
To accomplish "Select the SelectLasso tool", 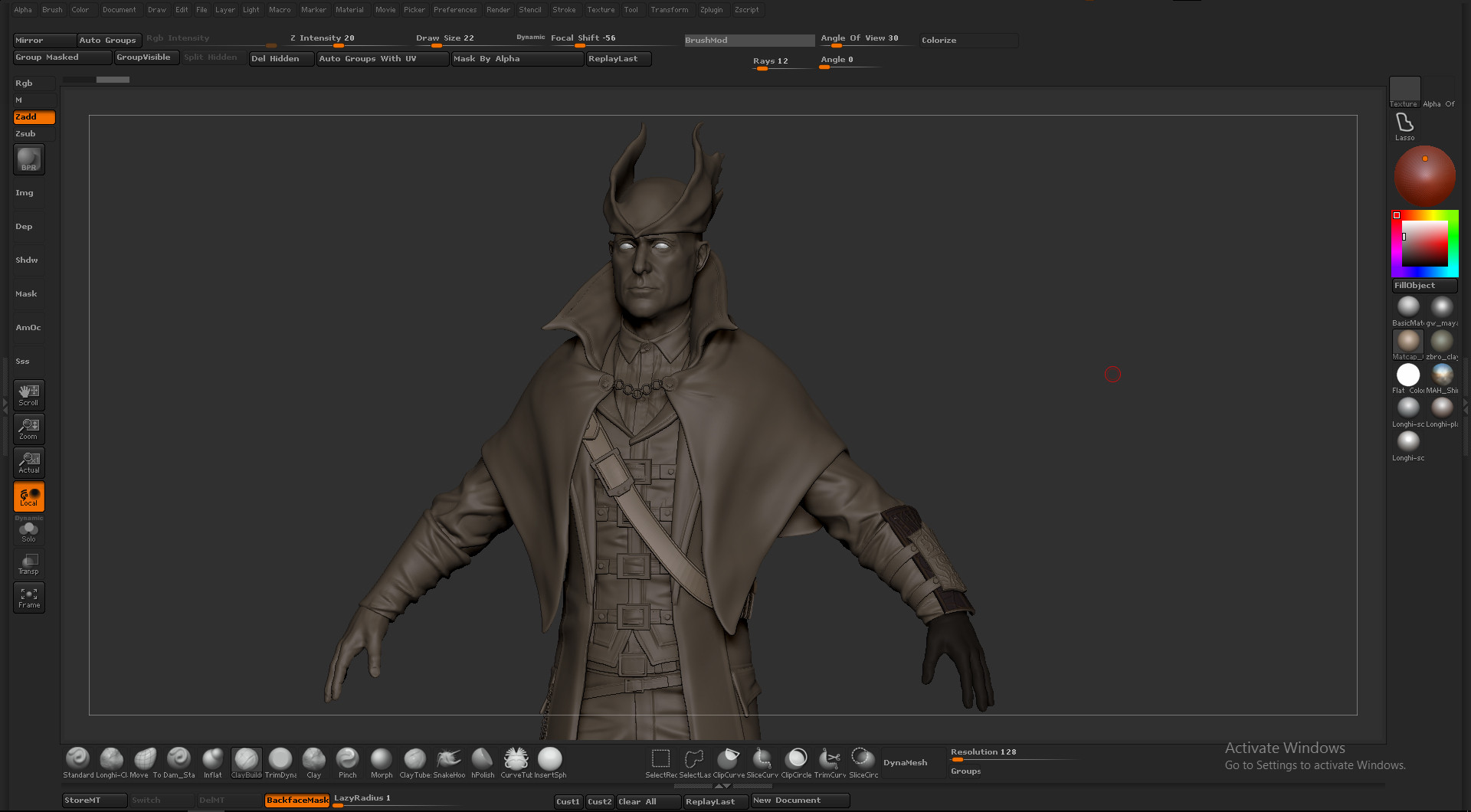I will pos(694,762).
